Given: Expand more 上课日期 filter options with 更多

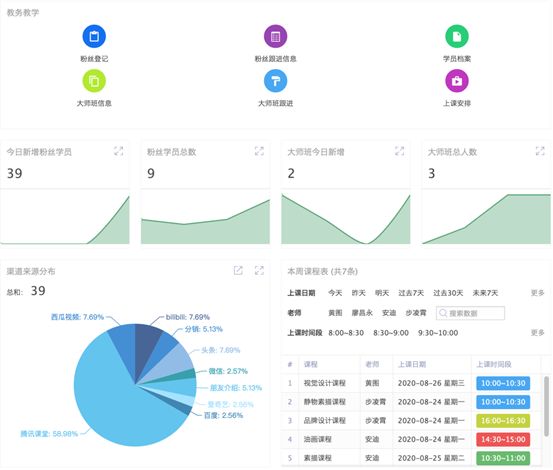Looking at the screenshot, I should coord(537,293).
